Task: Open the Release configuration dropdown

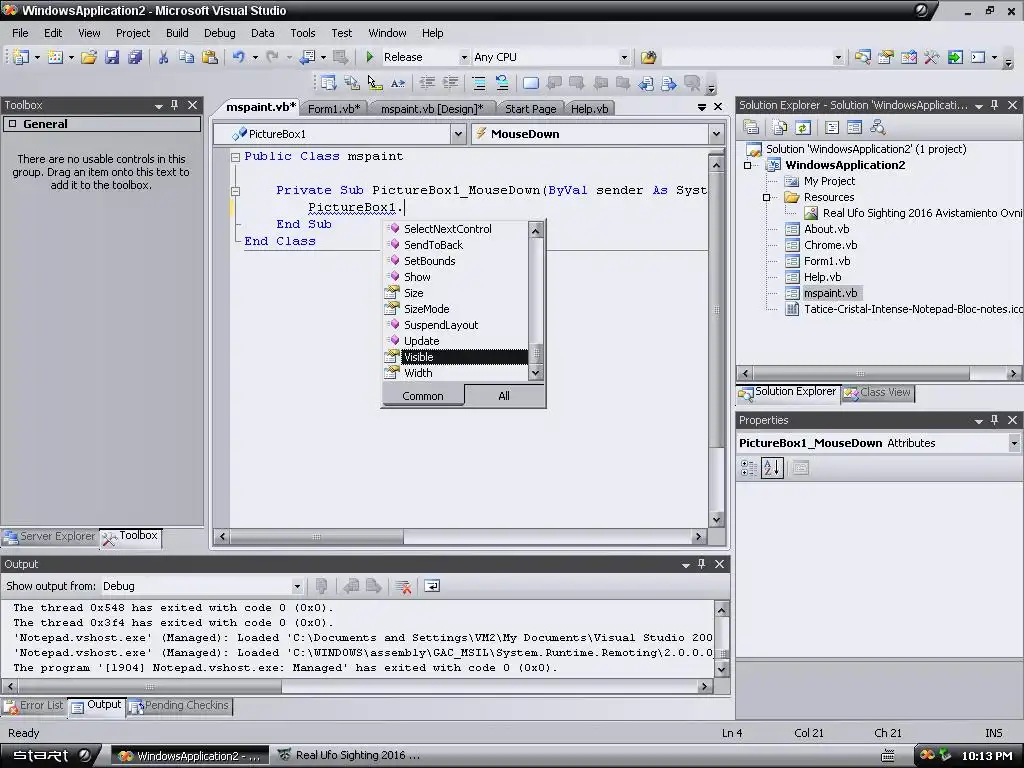Action: (464, 57)
